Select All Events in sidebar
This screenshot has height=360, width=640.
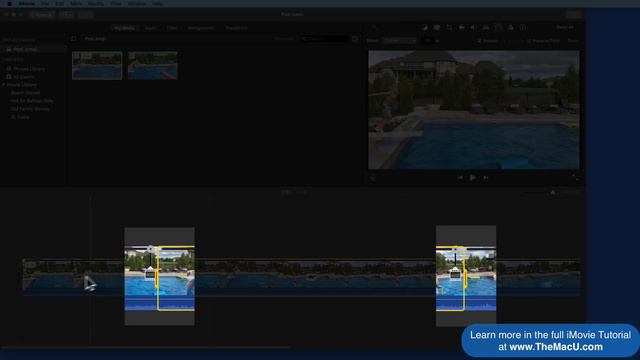point(24,77)
